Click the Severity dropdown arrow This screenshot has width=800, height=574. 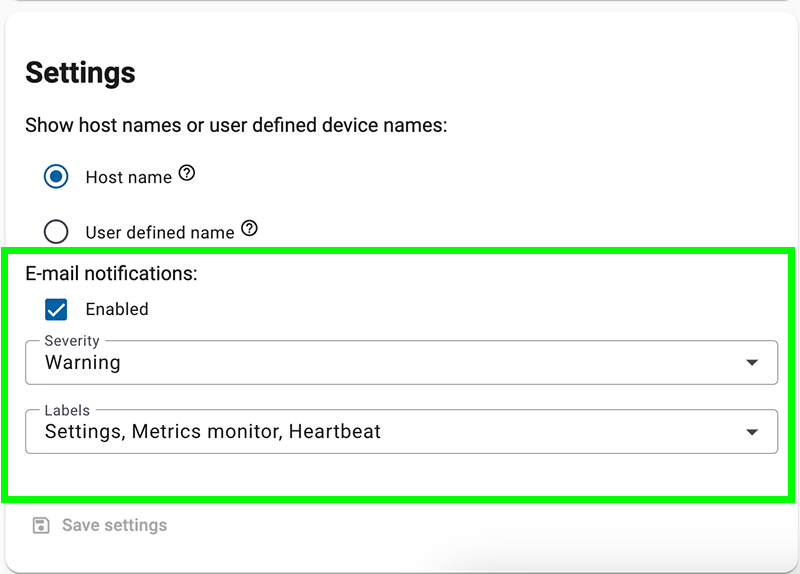pyautogui.click(x=752, y=363)
